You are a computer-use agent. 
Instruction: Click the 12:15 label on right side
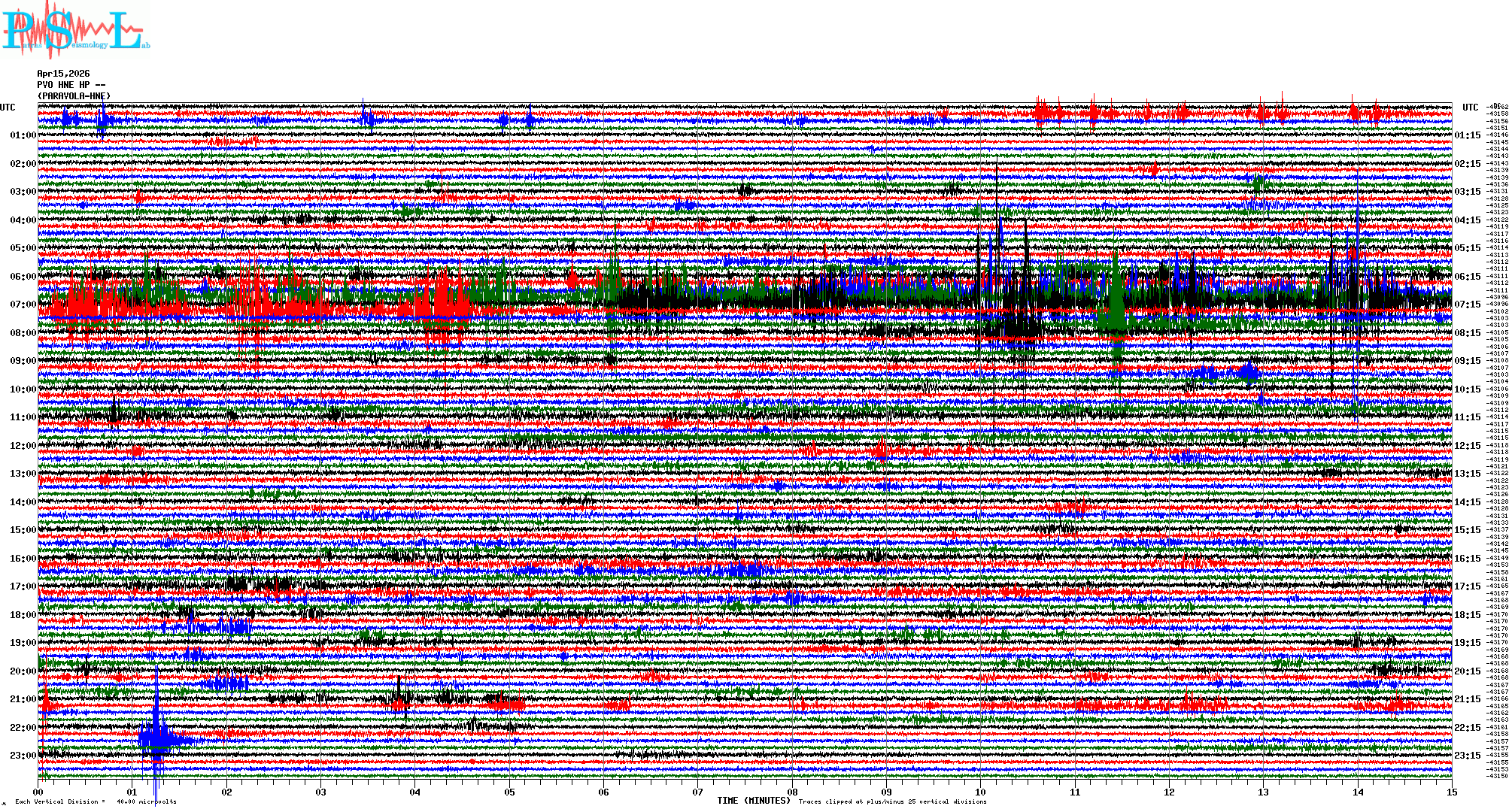pos(1467,446)
